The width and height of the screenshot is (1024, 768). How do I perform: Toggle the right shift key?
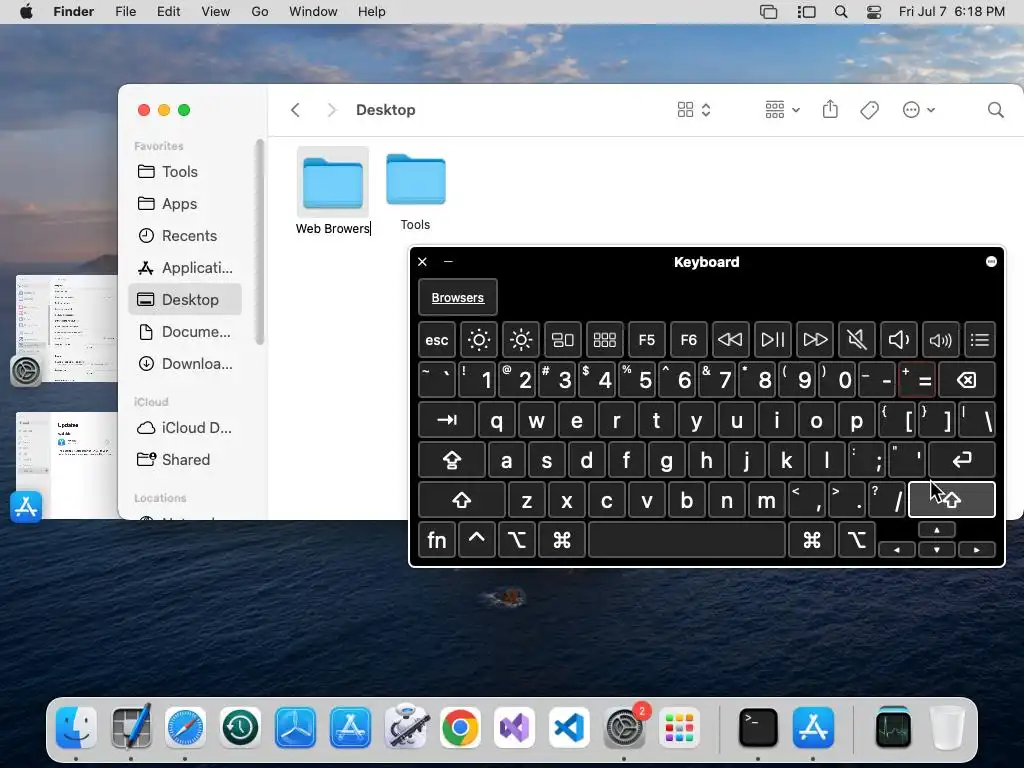tap(952, 500)
